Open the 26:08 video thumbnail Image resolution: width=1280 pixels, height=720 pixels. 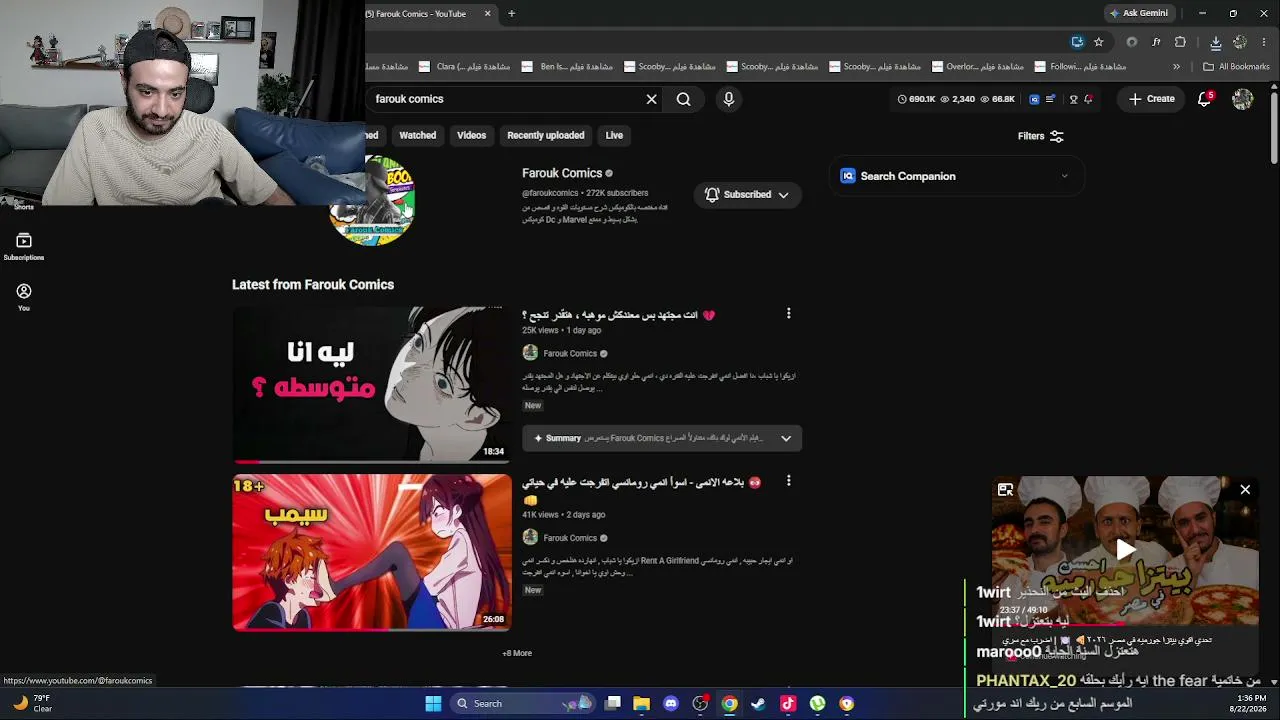coord(372,552)
